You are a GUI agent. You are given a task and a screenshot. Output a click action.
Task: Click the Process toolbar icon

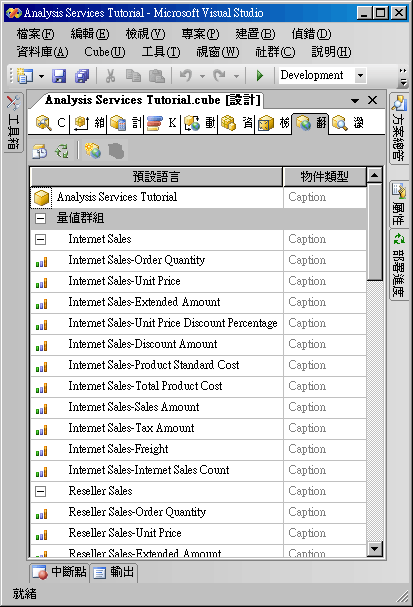pos(40,151)
